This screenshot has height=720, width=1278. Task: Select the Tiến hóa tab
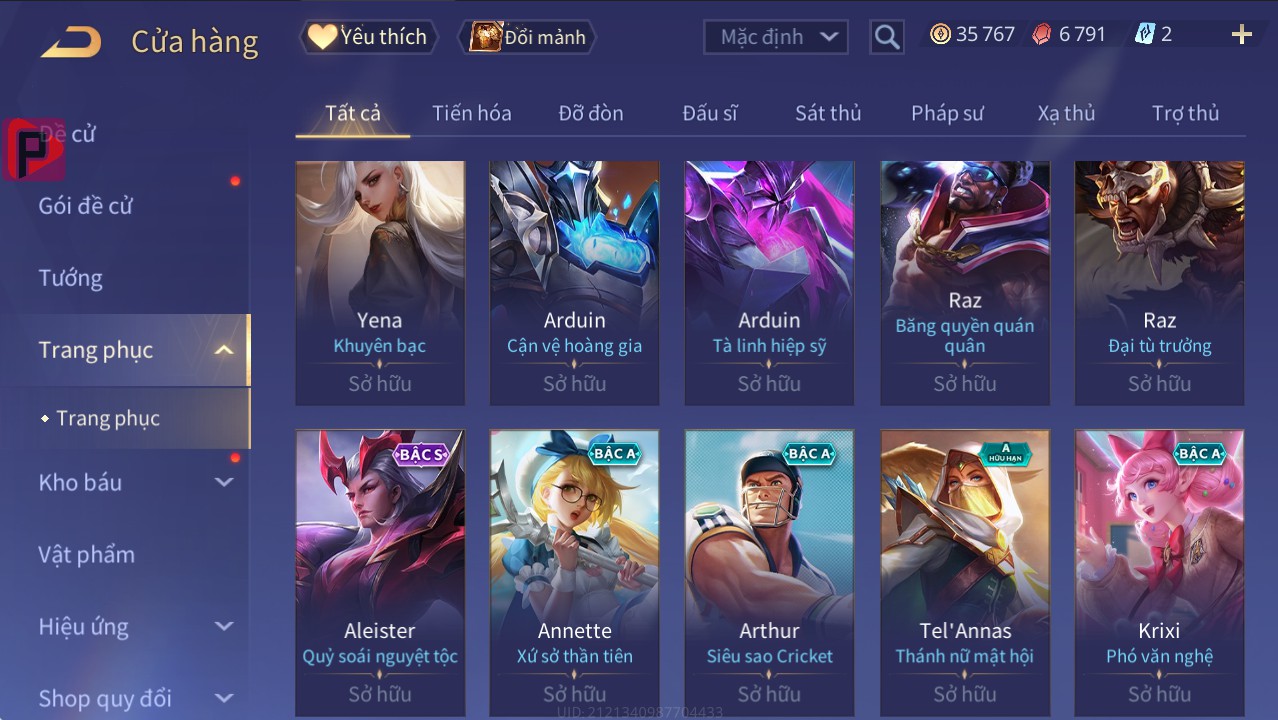(x=472, y=113)
